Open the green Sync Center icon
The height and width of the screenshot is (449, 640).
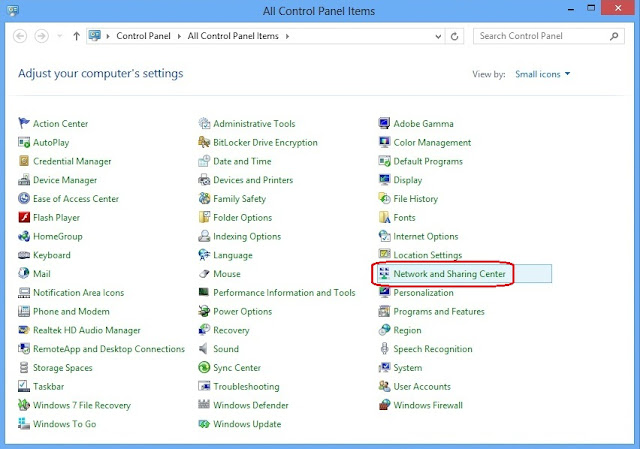point(204,367)
